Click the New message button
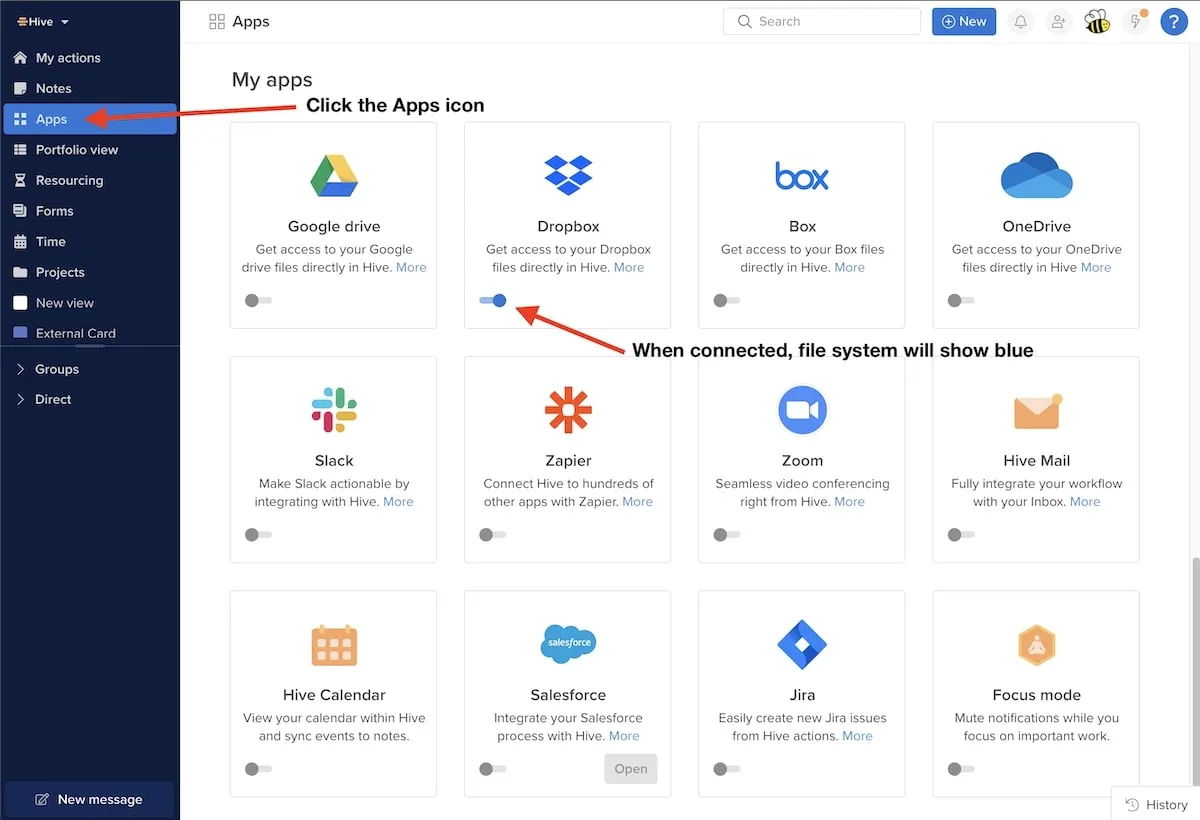 pos(89,799)
